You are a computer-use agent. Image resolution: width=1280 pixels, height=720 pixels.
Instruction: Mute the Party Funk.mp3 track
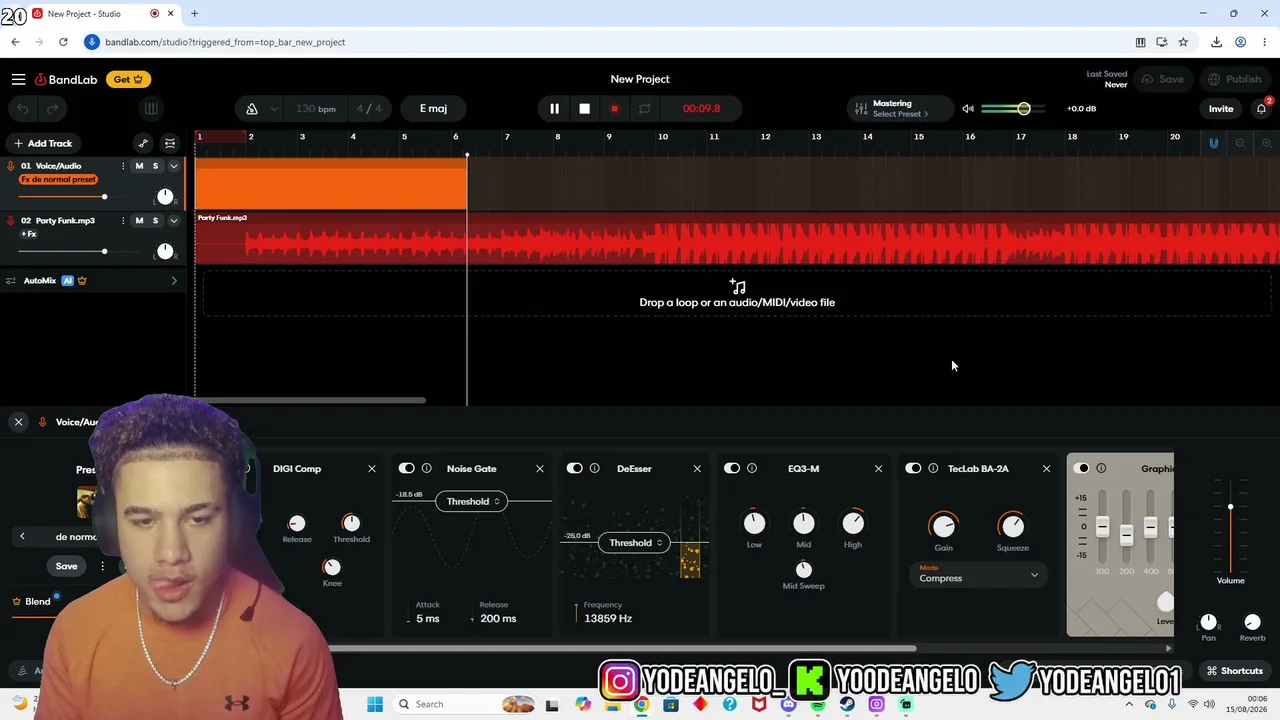139,220
